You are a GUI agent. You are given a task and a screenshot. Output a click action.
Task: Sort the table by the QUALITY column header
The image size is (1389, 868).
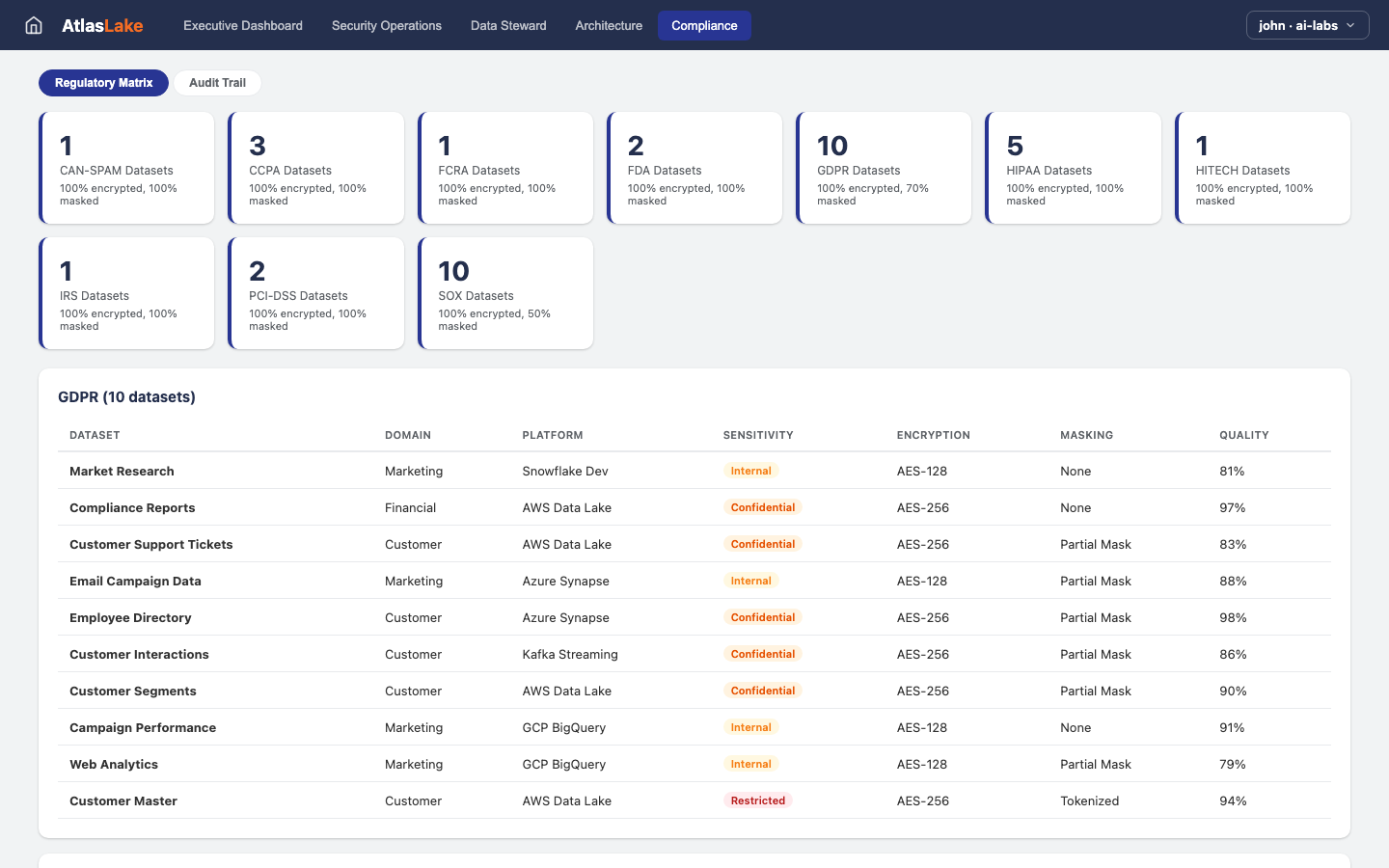1243,435
